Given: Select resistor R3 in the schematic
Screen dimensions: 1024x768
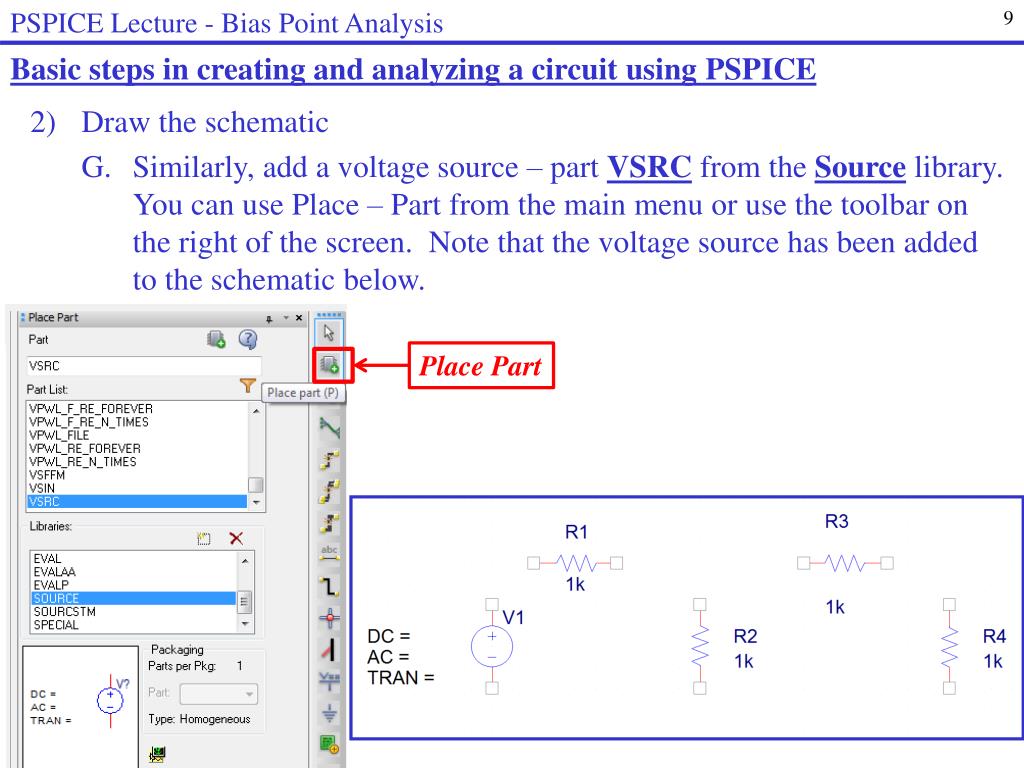Looking at the screenshot, I should pyautogui.click(x=845, y=563).
